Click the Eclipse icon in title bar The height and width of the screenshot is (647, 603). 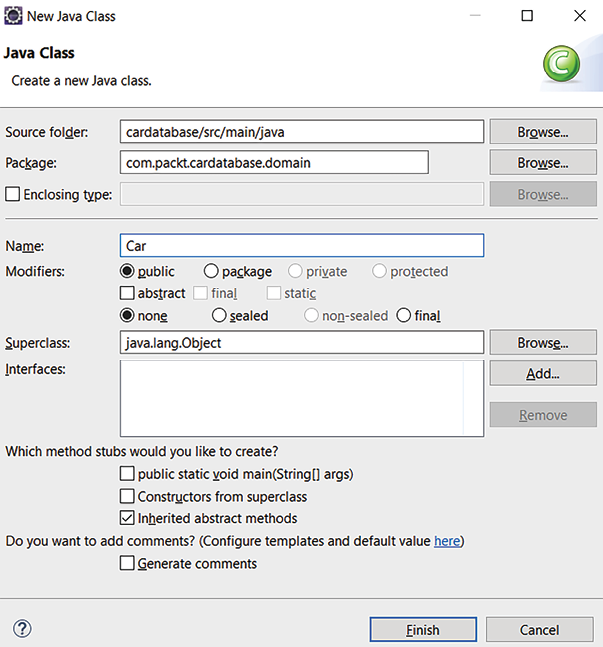click(x=14, y=16)
